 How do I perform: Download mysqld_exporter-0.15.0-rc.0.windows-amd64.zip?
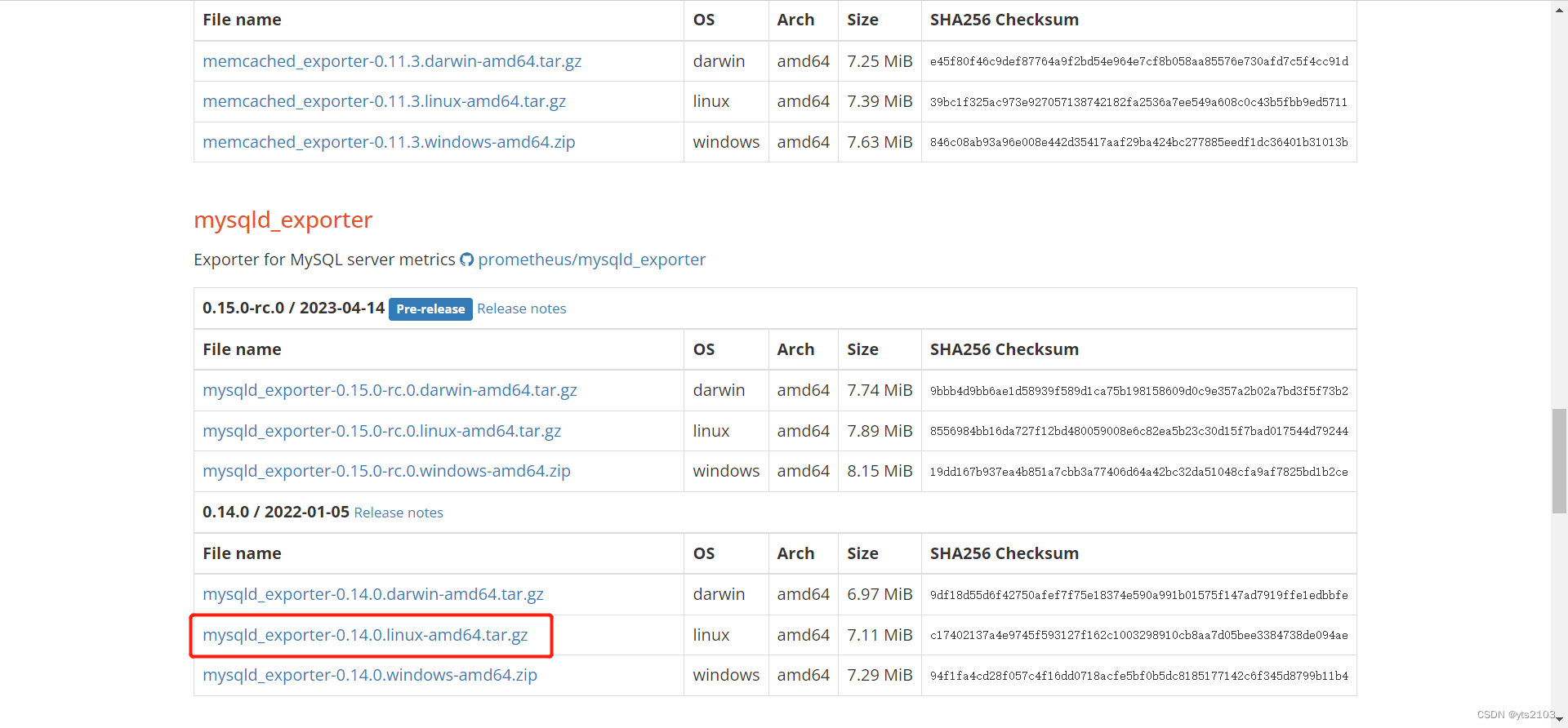(x=386, y=471)
